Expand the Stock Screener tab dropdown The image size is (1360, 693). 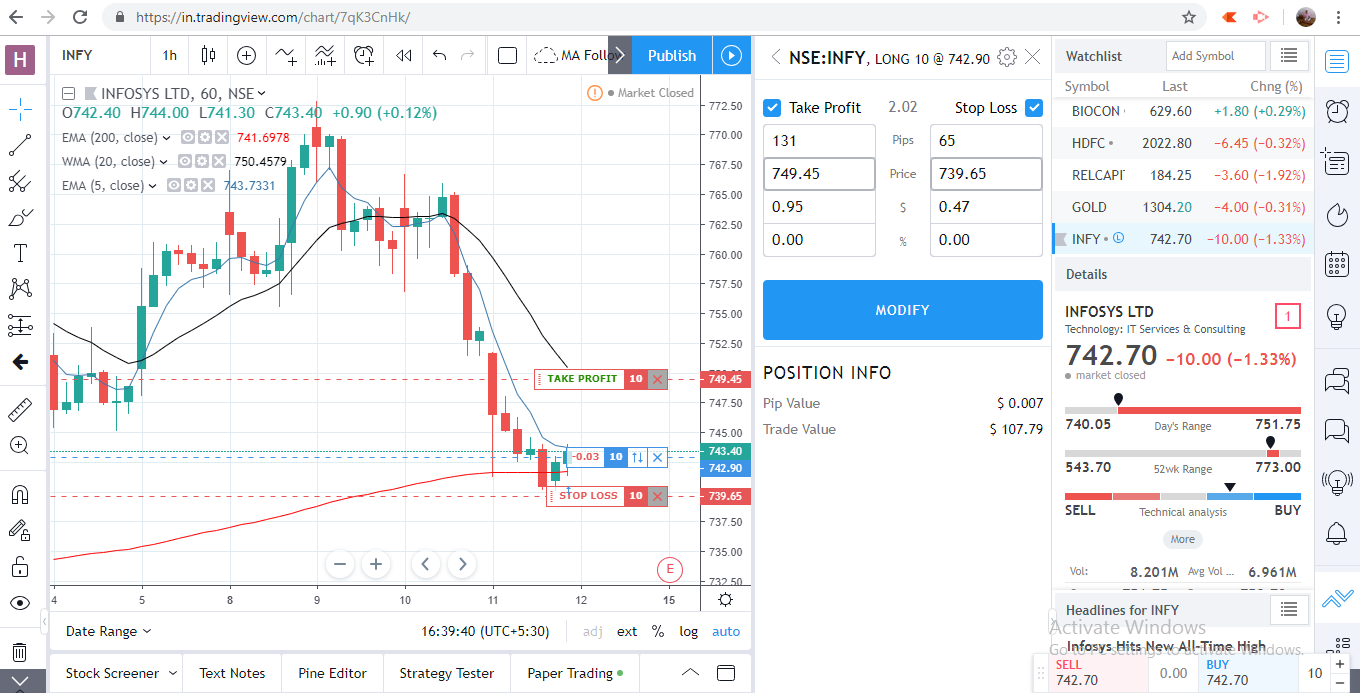click(x=173, y=673)
